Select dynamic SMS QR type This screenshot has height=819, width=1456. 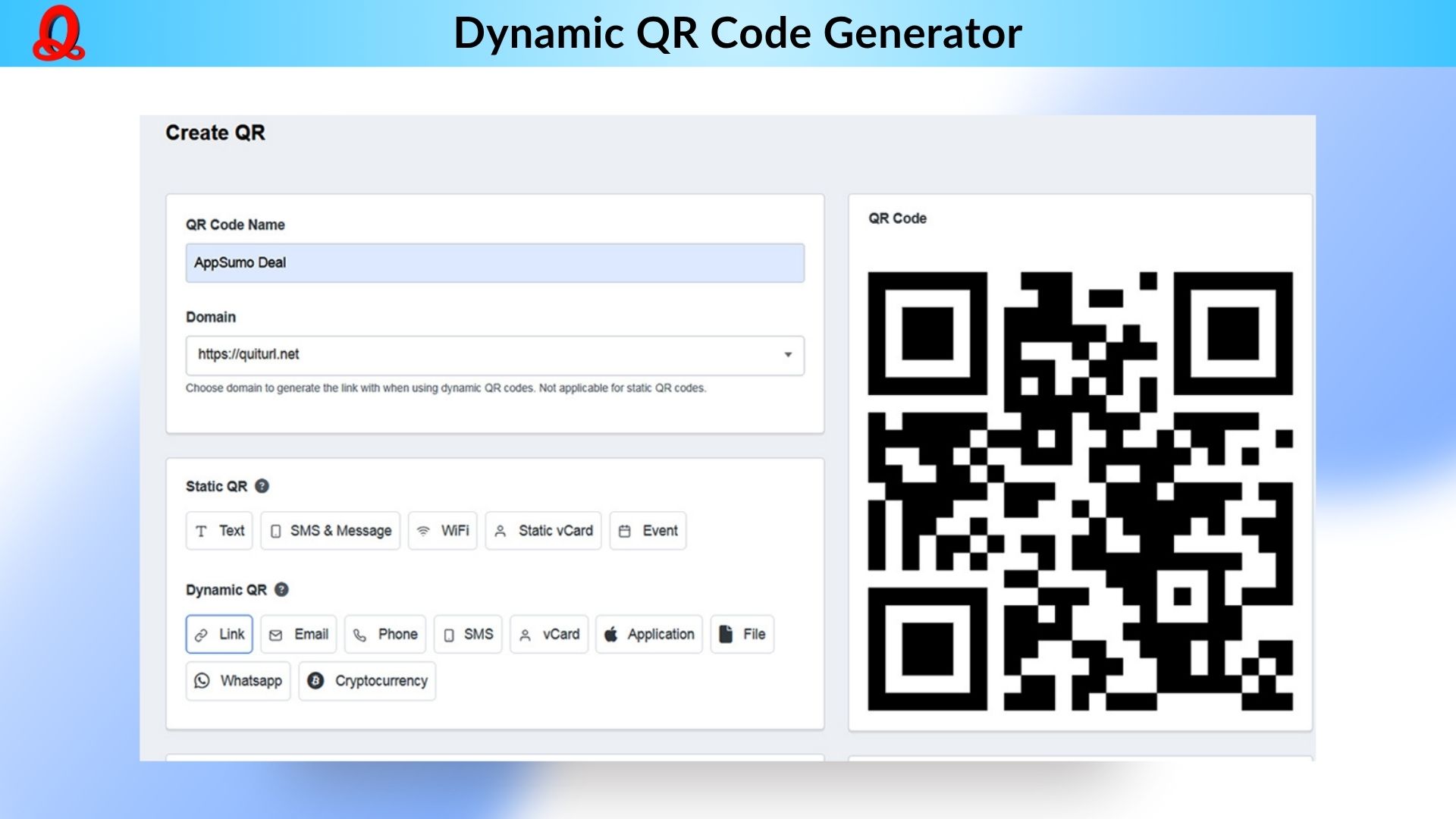[468, 634]
